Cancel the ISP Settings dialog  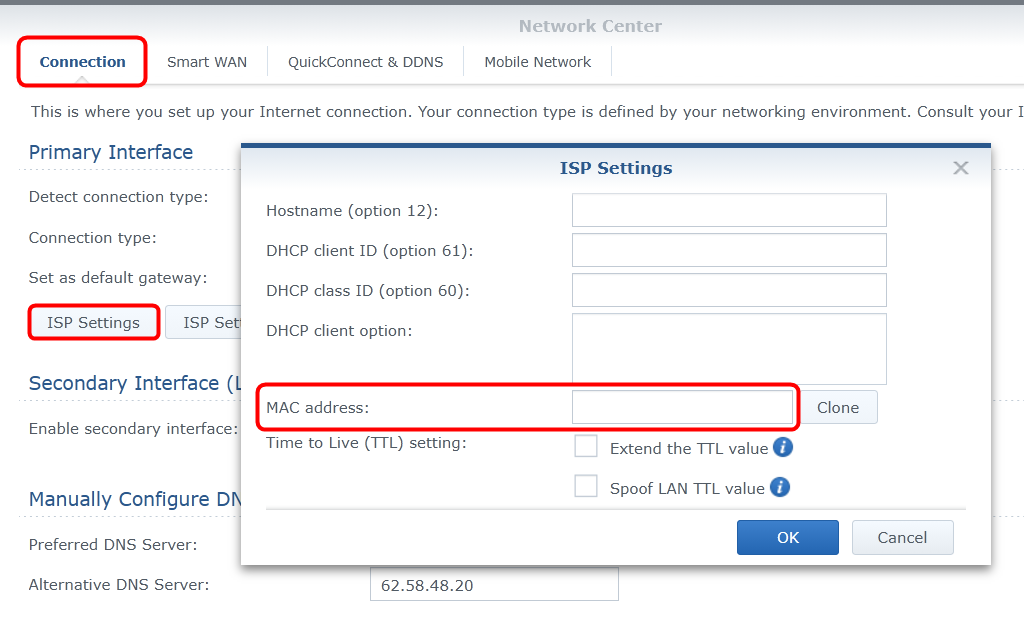point(902,538)
